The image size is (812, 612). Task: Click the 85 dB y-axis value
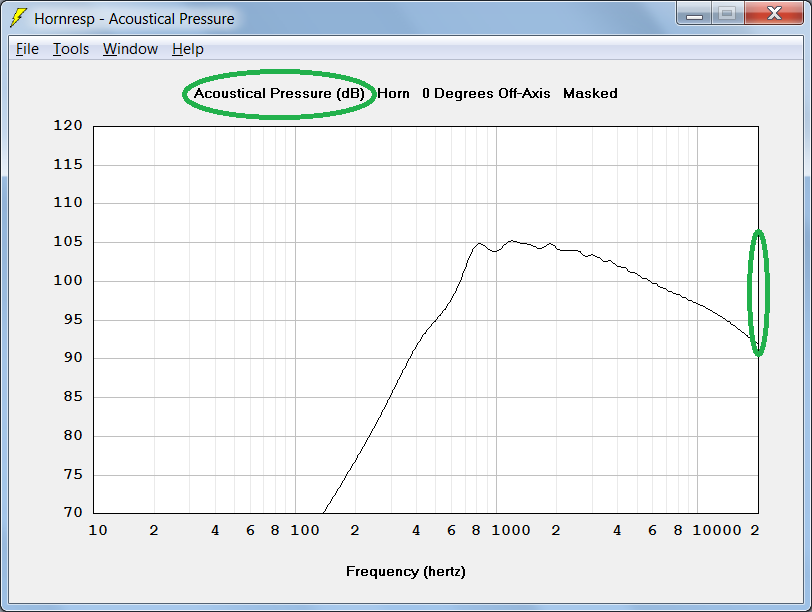(x=73, y=397)
